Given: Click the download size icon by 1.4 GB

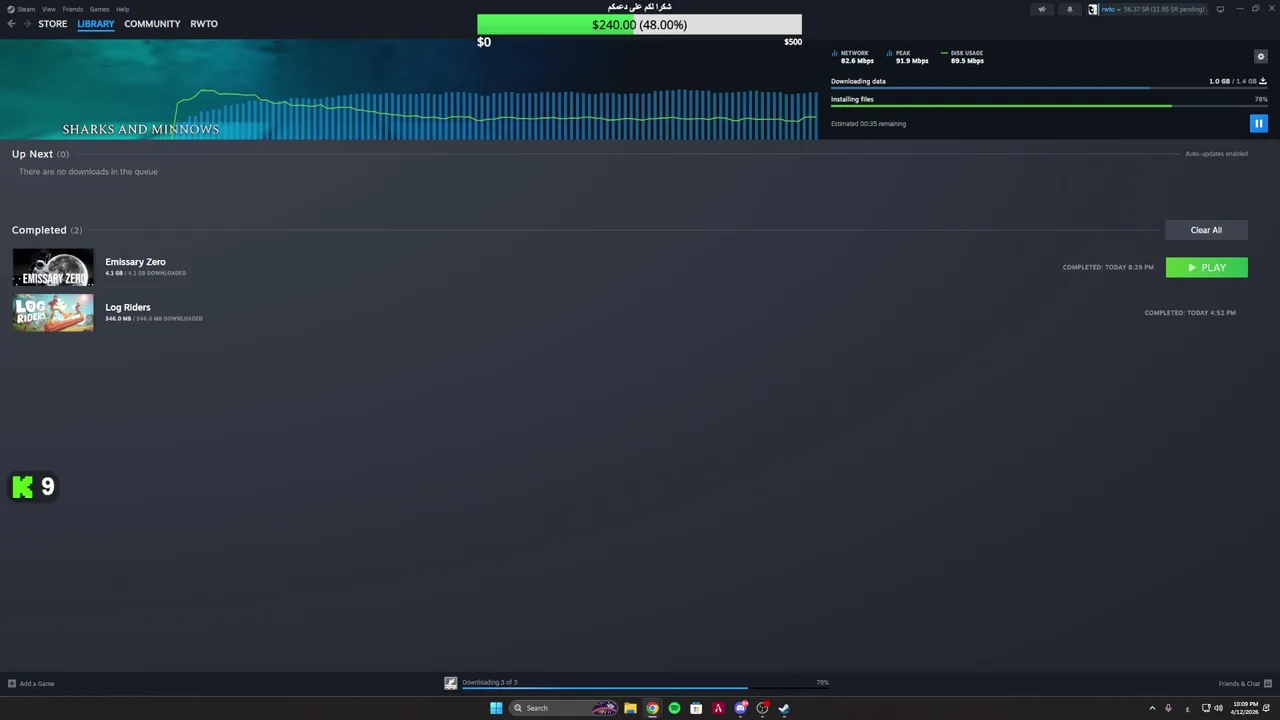Looking at the screenshot, I should [x=1263, y=81].
